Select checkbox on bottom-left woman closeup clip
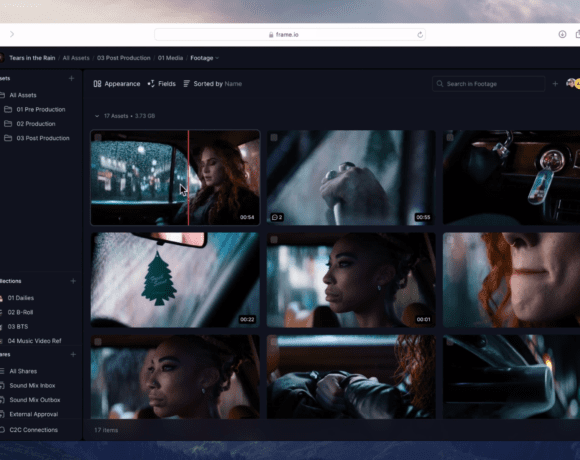Viewport: 580px width, 460px height. [x=98, y=342]
